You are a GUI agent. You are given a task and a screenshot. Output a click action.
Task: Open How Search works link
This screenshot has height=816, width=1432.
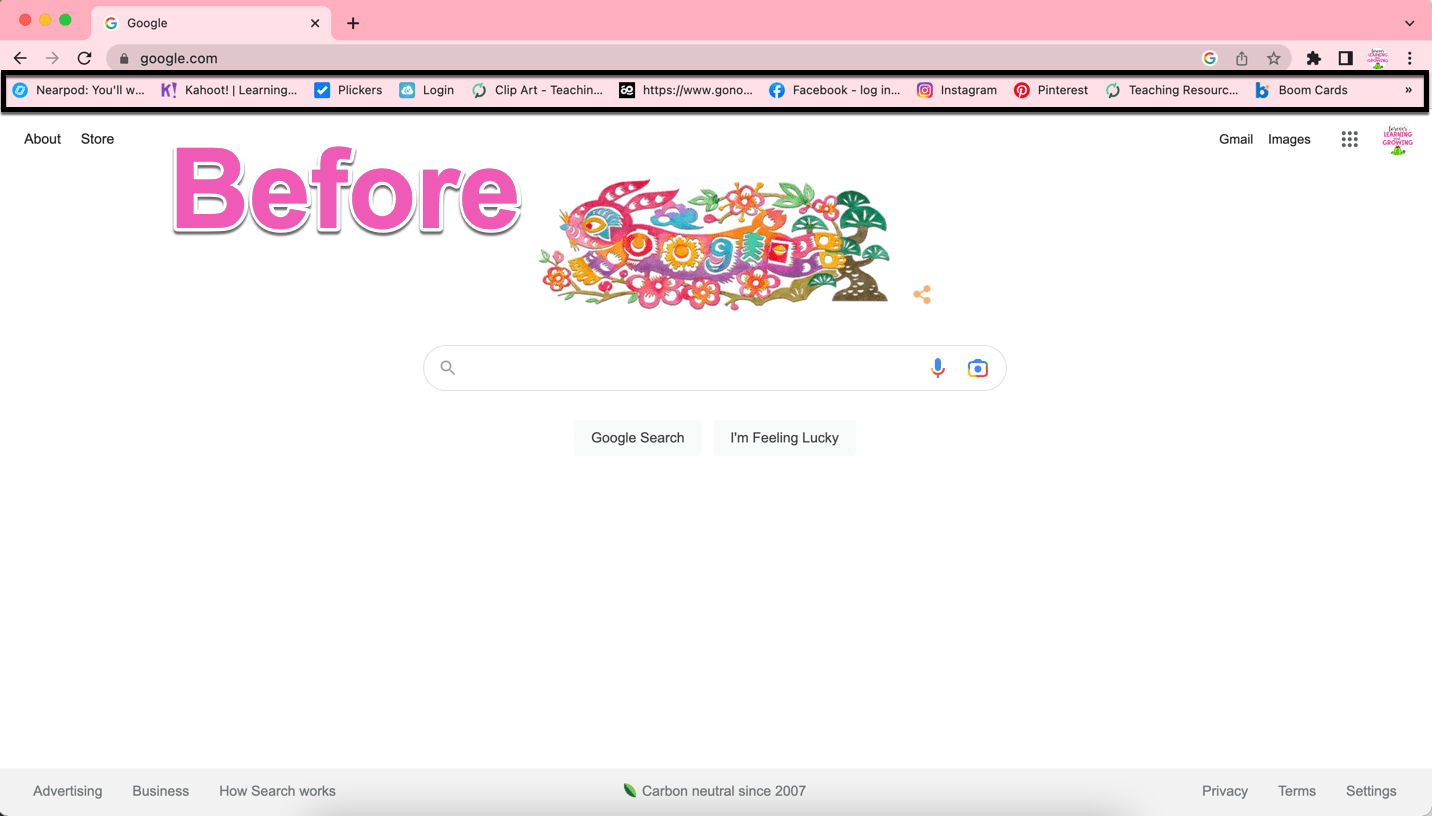coord(278,791)
